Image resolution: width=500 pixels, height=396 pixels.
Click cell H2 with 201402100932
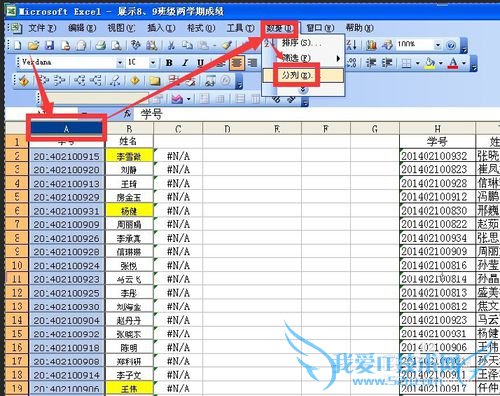[x=437, y=156]
